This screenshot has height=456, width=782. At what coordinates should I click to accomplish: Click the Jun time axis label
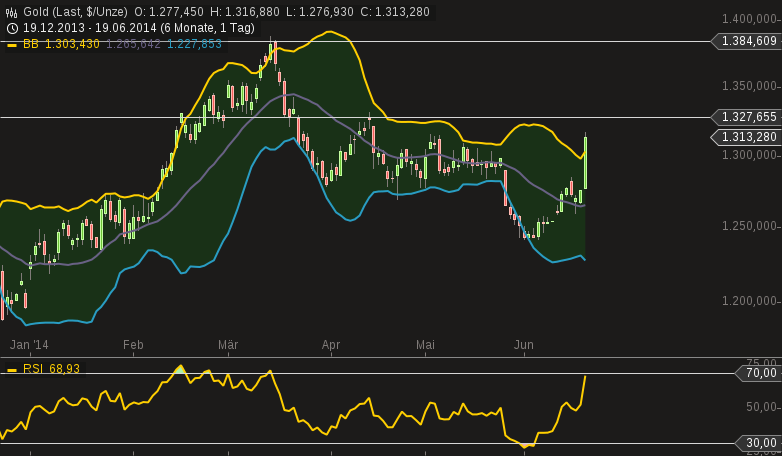[524, 345]
